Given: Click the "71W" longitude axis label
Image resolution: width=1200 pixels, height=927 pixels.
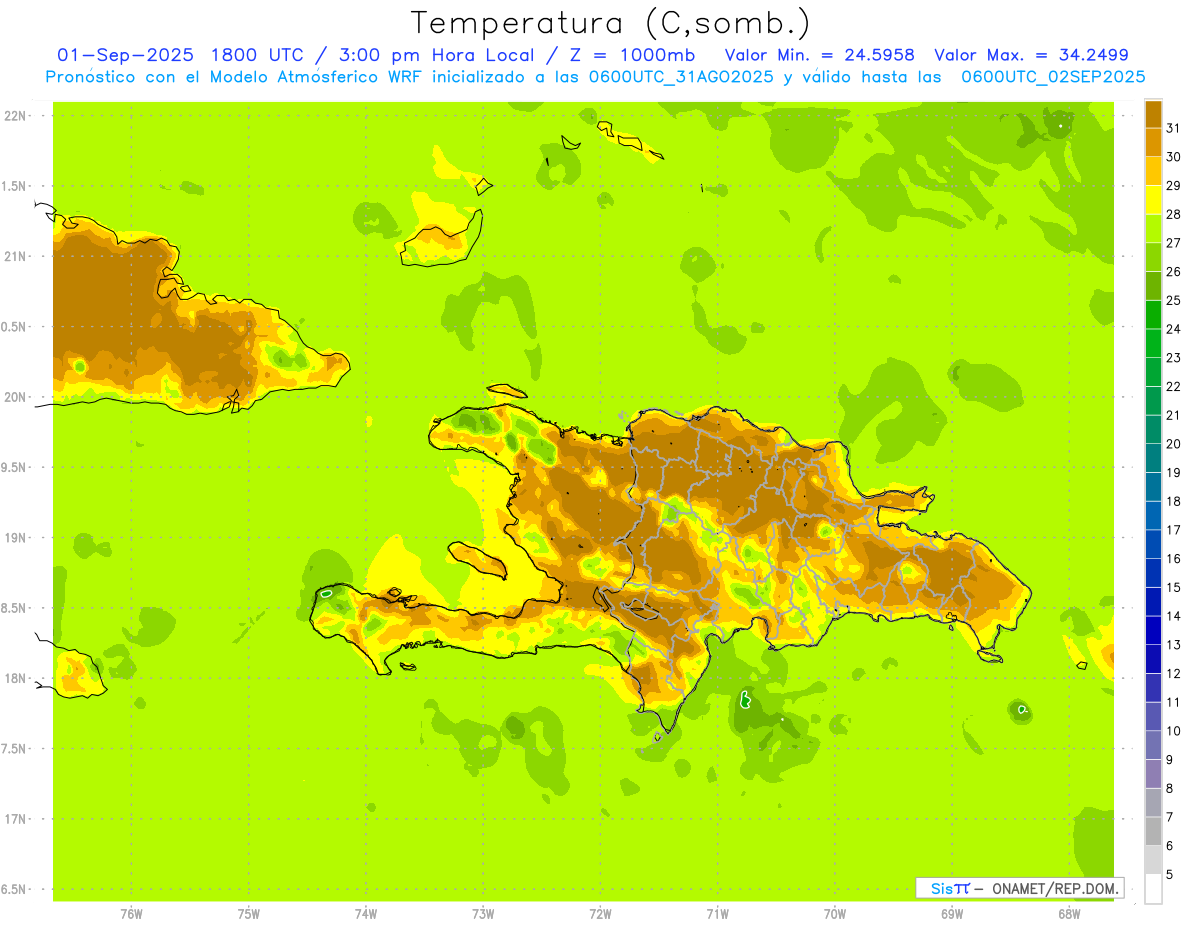Looking at the screenshot, I should pos(717,914).
